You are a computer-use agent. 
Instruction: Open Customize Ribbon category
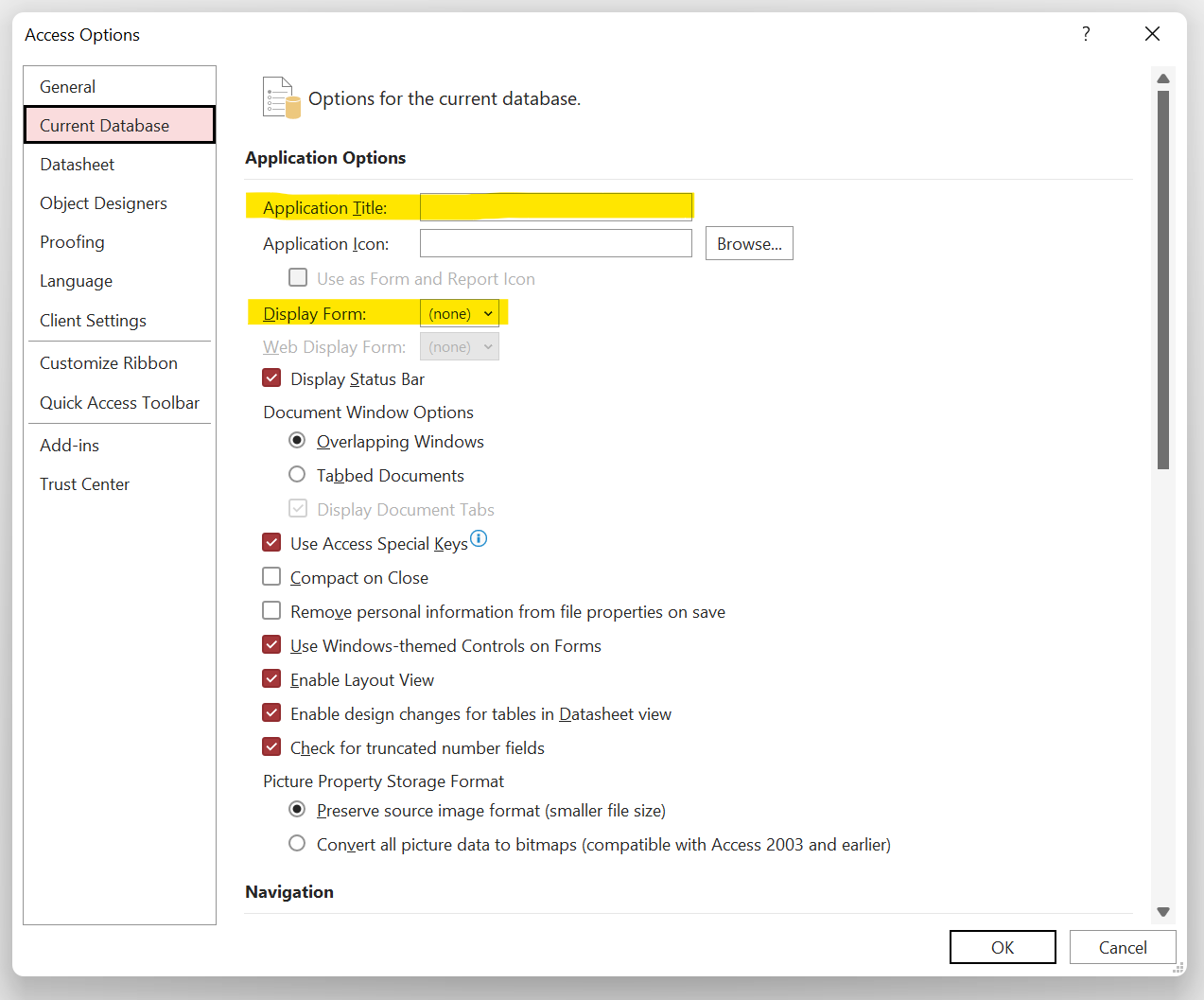[x=119, y=363]
